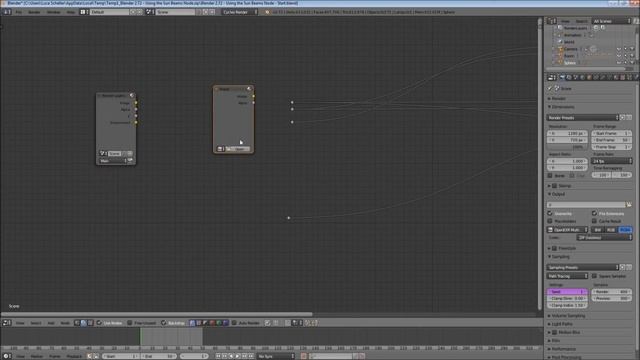Enable the Square Samples checkbox

(595, 276)
